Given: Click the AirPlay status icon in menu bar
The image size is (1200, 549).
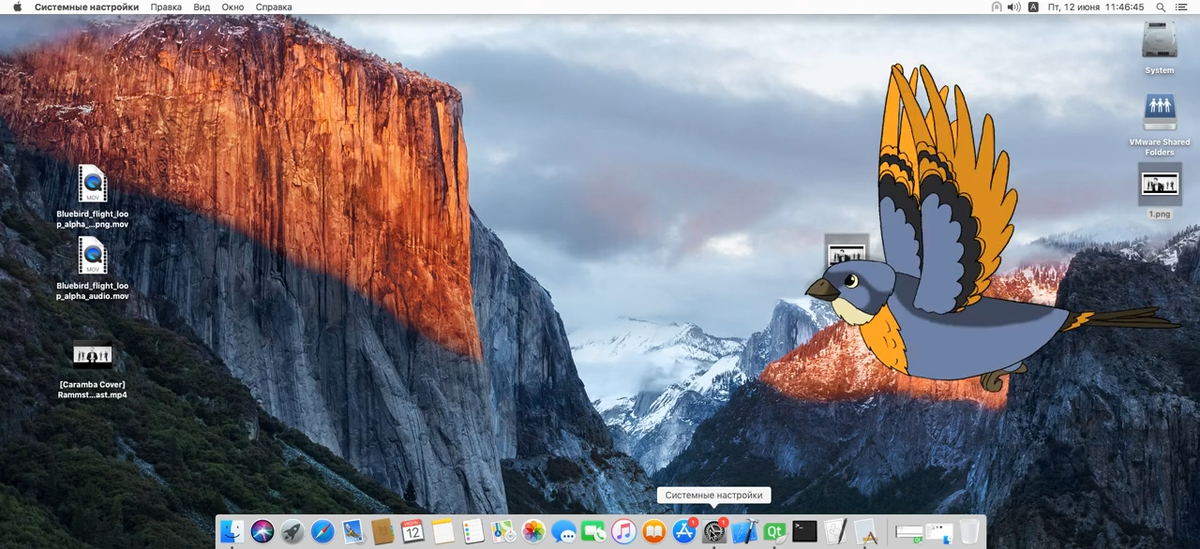Looking at the screenshot, I should 996,7.
